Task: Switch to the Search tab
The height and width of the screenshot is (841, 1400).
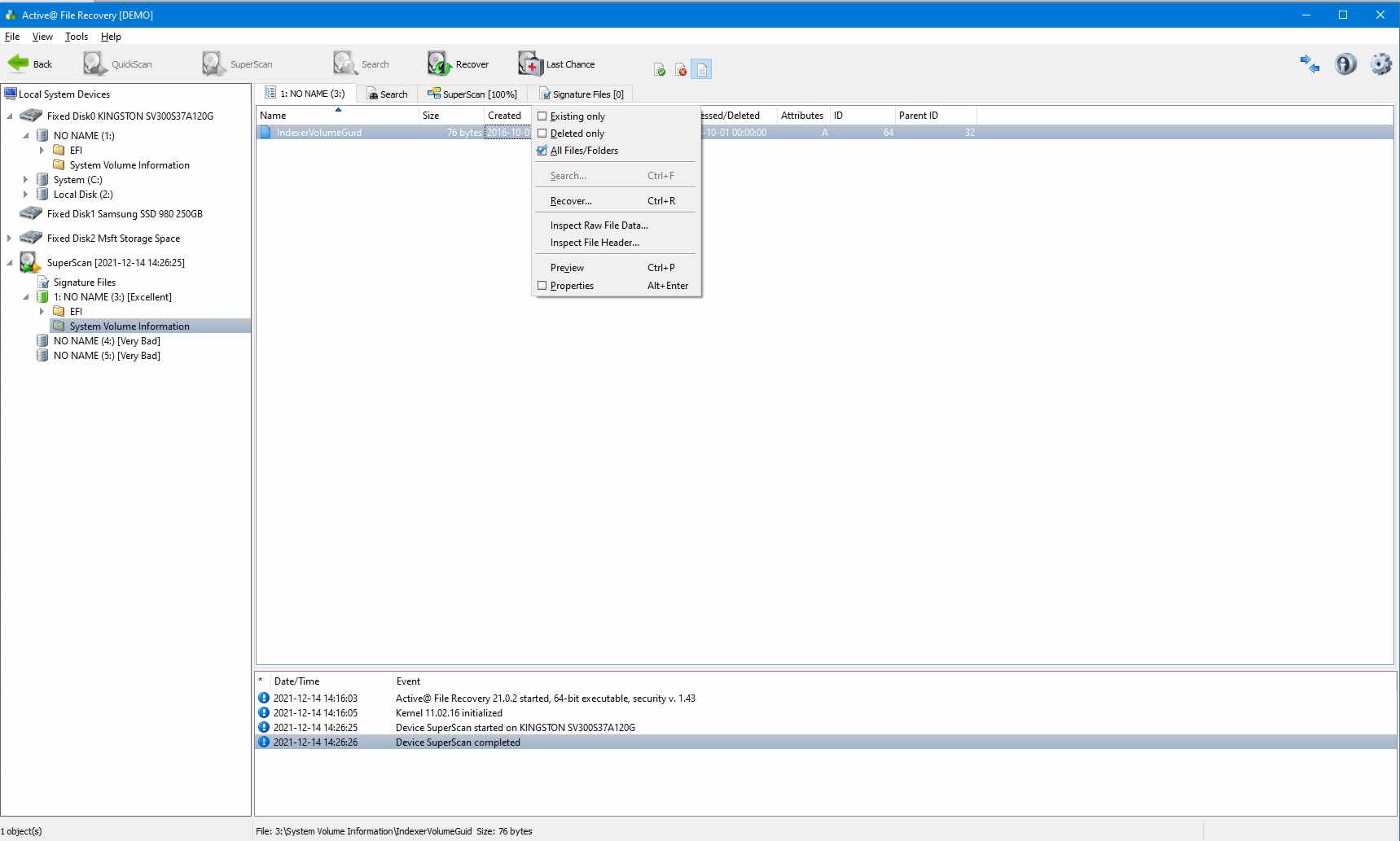Action: 388,94
